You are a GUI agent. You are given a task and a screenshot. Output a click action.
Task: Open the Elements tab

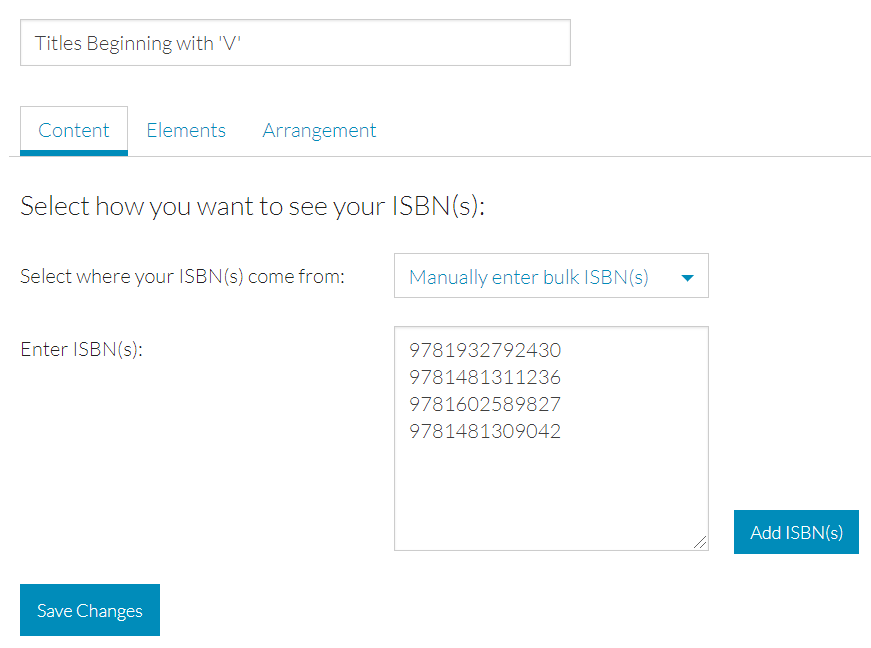coord(186,130)
